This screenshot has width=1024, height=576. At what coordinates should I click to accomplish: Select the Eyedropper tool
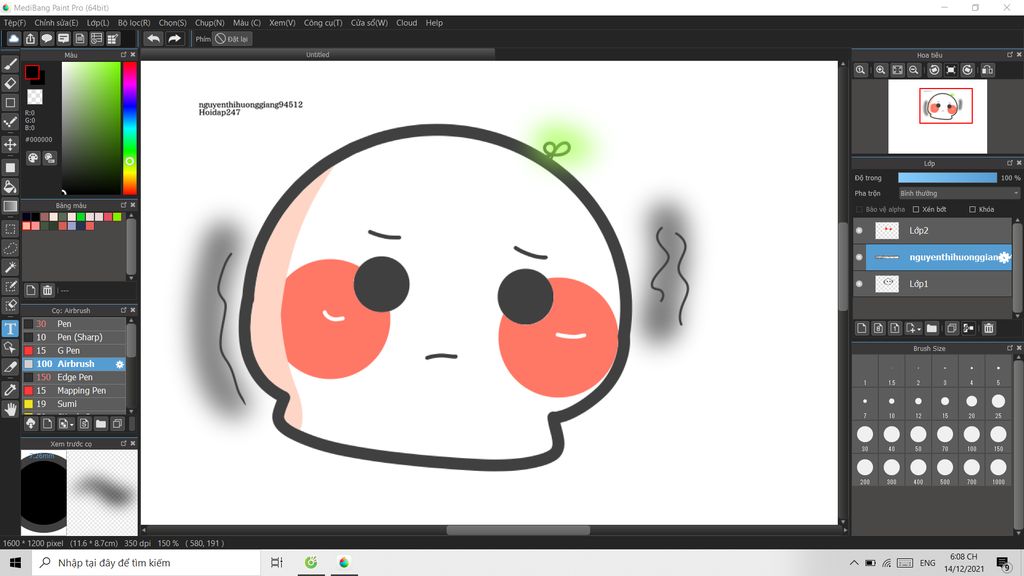[x=10, y=390]
